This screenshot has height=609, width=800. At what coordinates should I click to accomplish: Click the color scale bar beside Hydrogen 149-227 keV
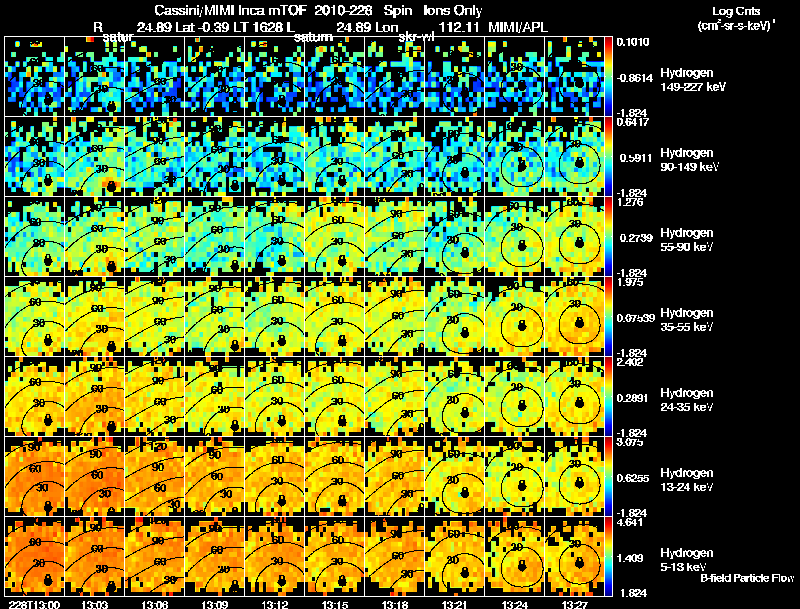(x=608, y=77)
